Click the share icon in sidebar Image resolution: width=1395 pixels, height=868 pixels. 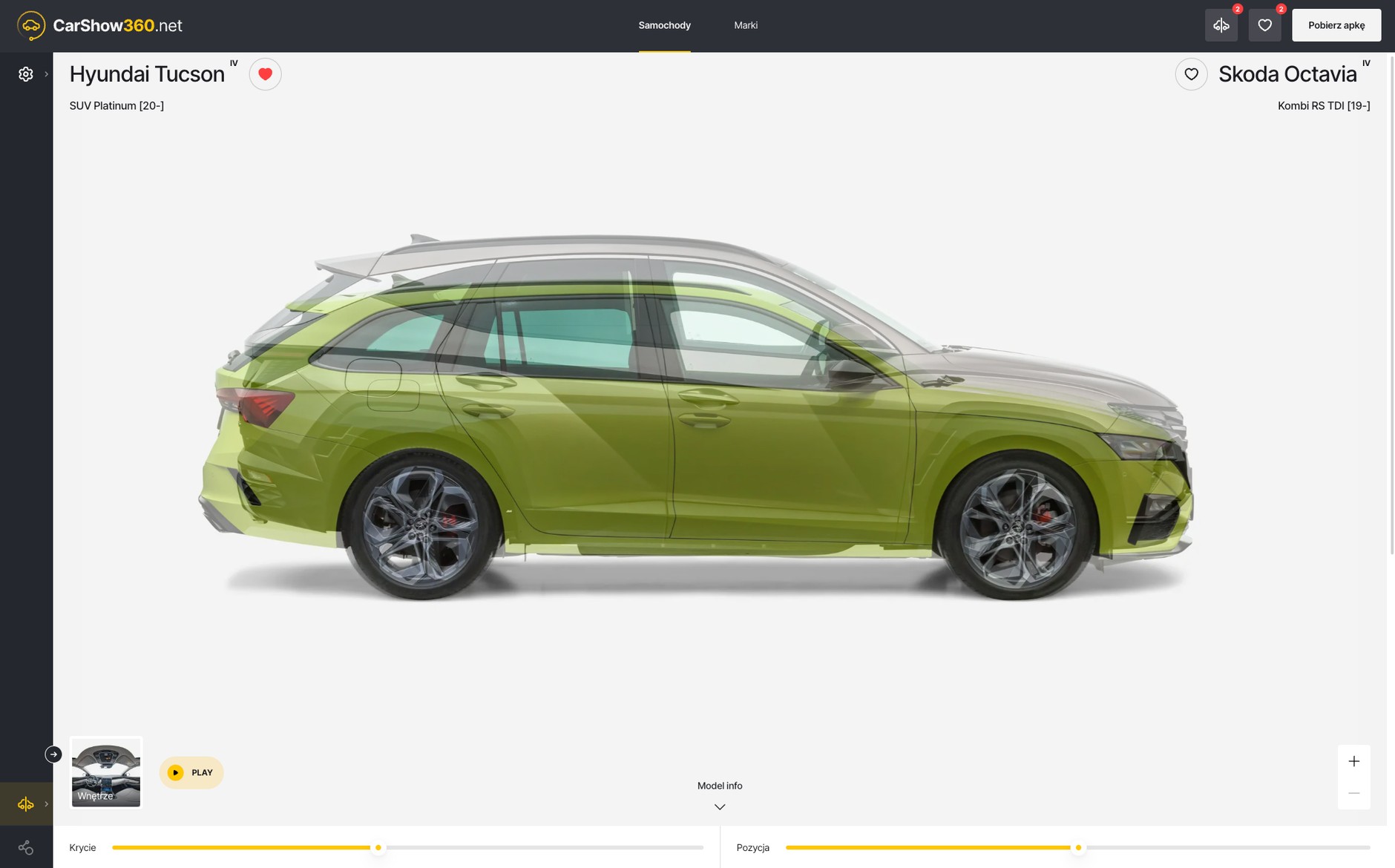(26, 847)
